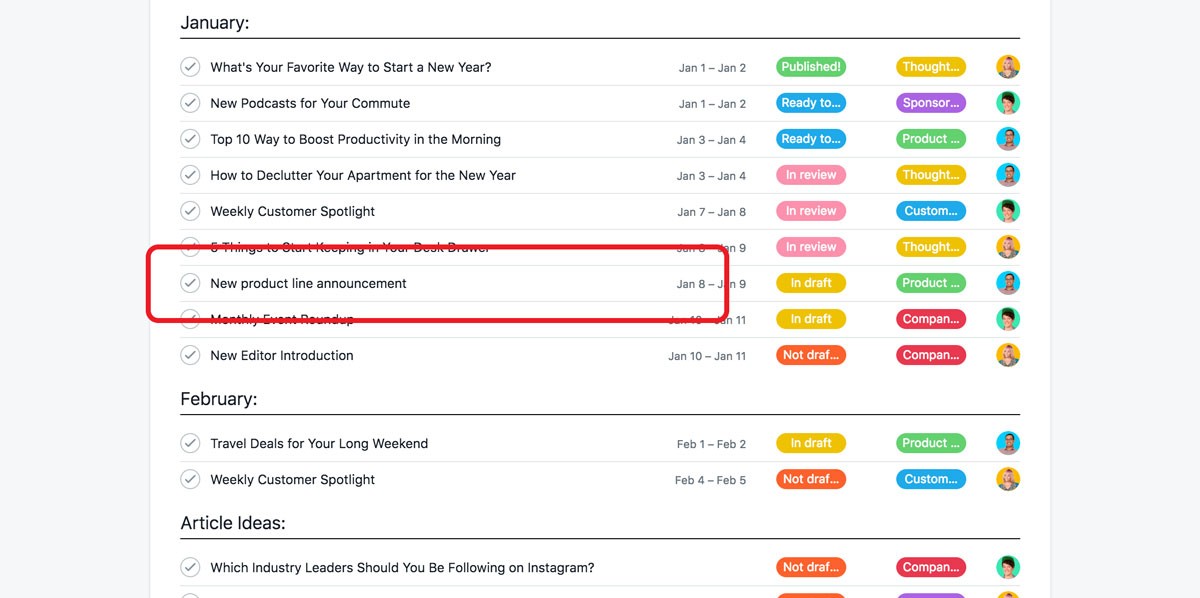
Task: Click the "Jan 10 – Jan 11" date on New Editor Introduction
Action: [x=707, y=356]
